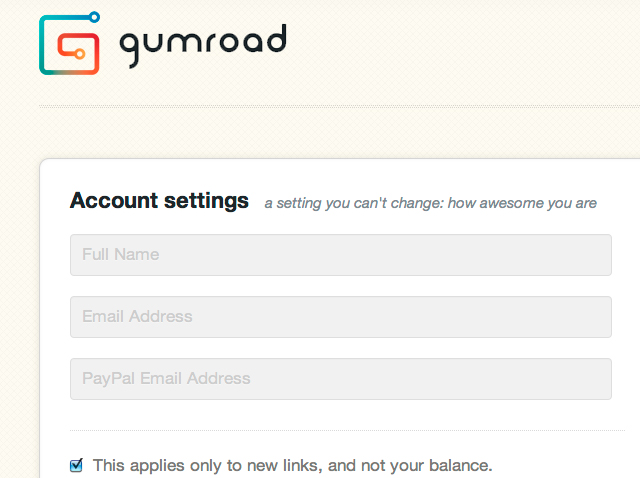Screen dimensions: 640x478
Task: Click the dotted separator below the PayPal field
Action: coord(347,430)
